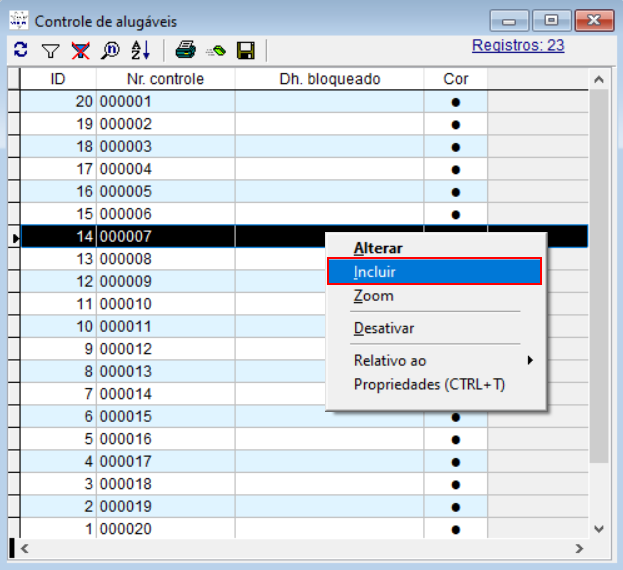Image resolution: width=623 pixels, height=570 pixels.
Task: Click the green eraser icon in the toolbar
Action: pos(215,49)
